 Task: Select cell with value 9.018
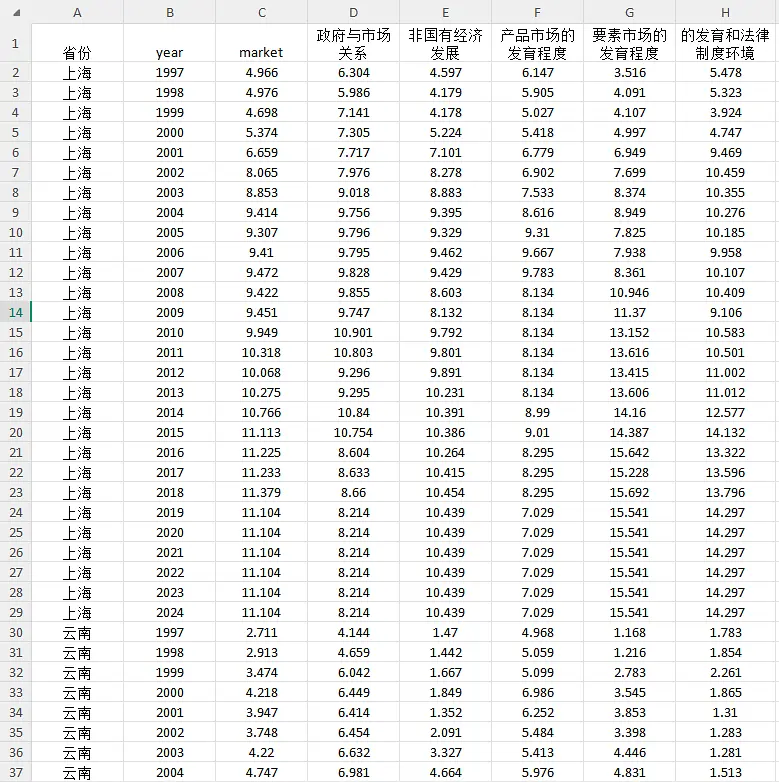(354, 193)
